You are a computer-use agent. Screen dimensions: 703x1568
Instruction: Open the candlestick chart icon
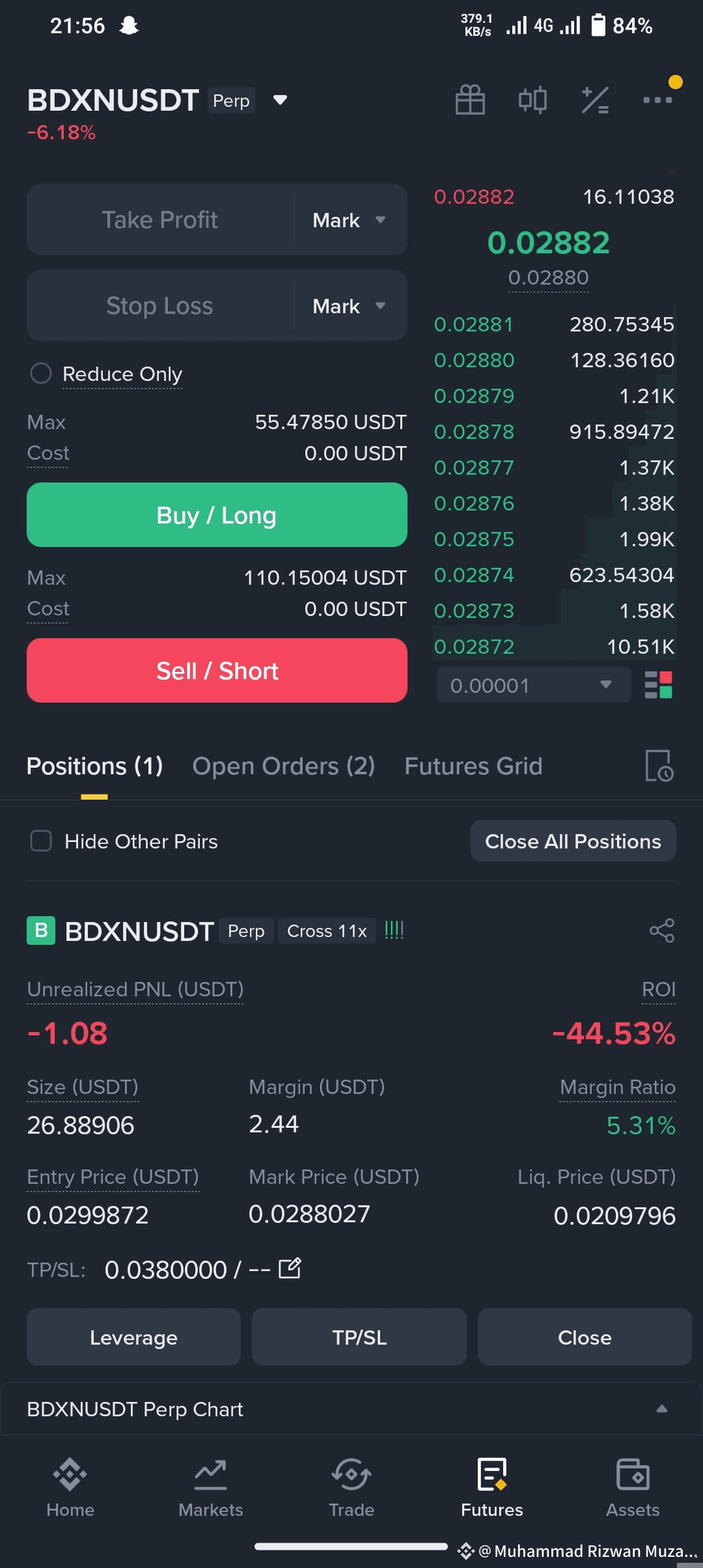pos(532,100)
